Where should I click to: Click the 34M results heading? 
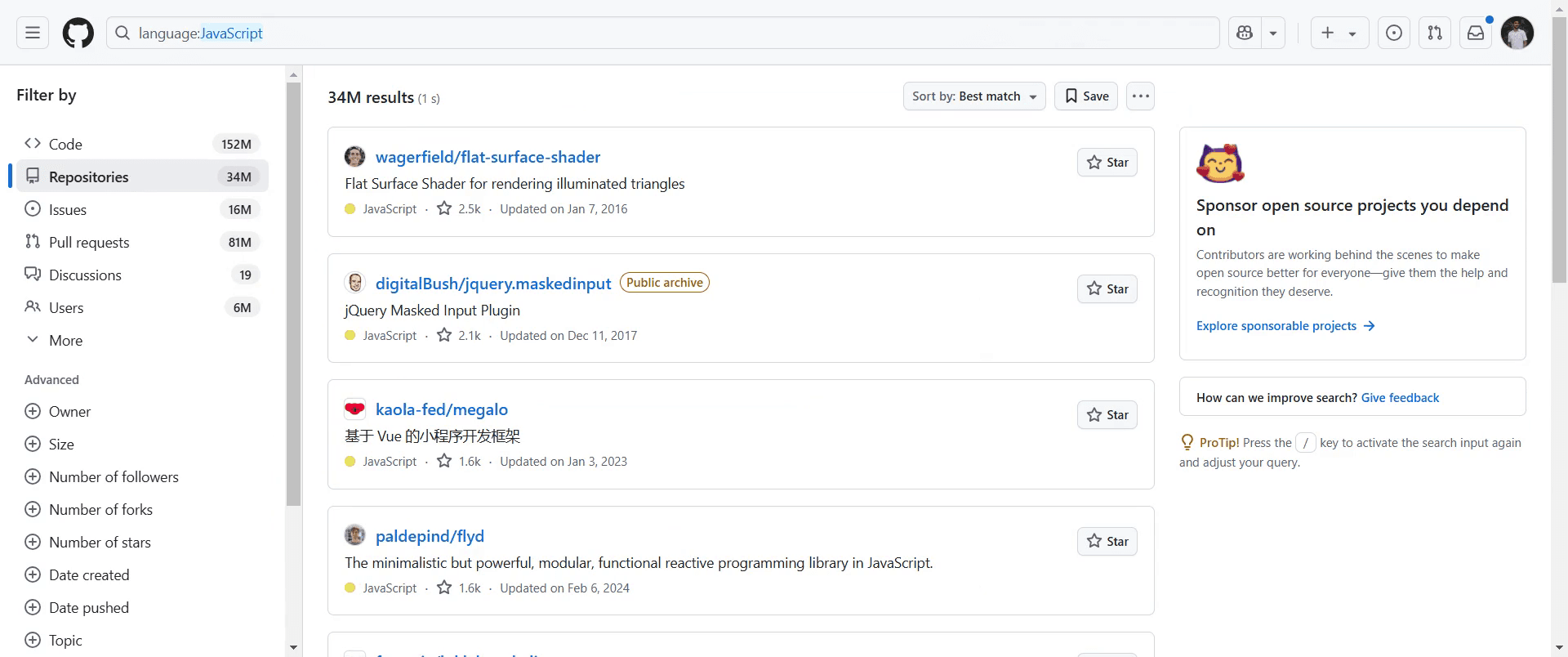click(371, 97)
